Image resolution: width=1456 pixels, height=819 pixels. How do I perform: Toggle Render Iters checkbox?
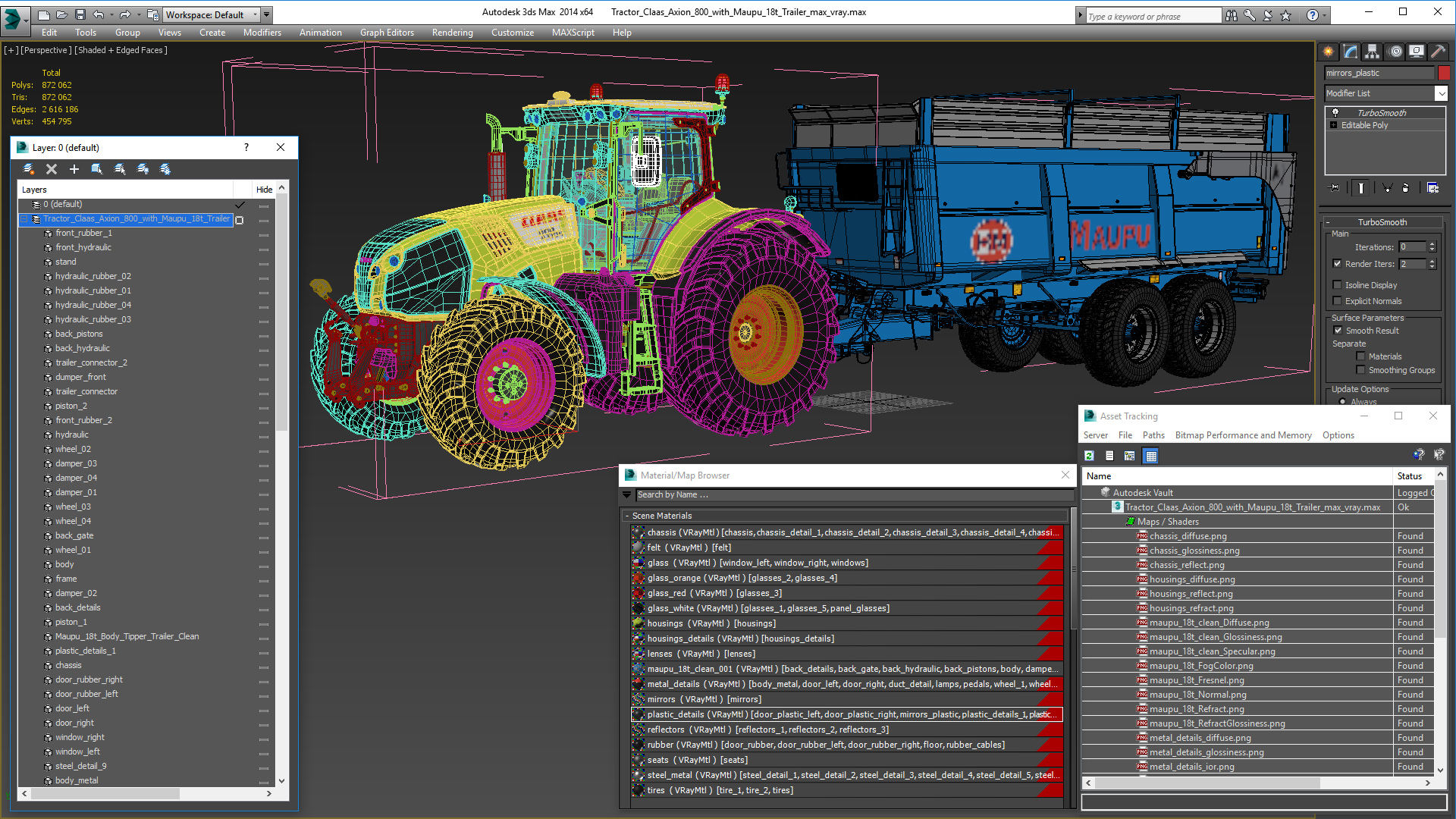pyautogui.click(x=1337, y=264)
